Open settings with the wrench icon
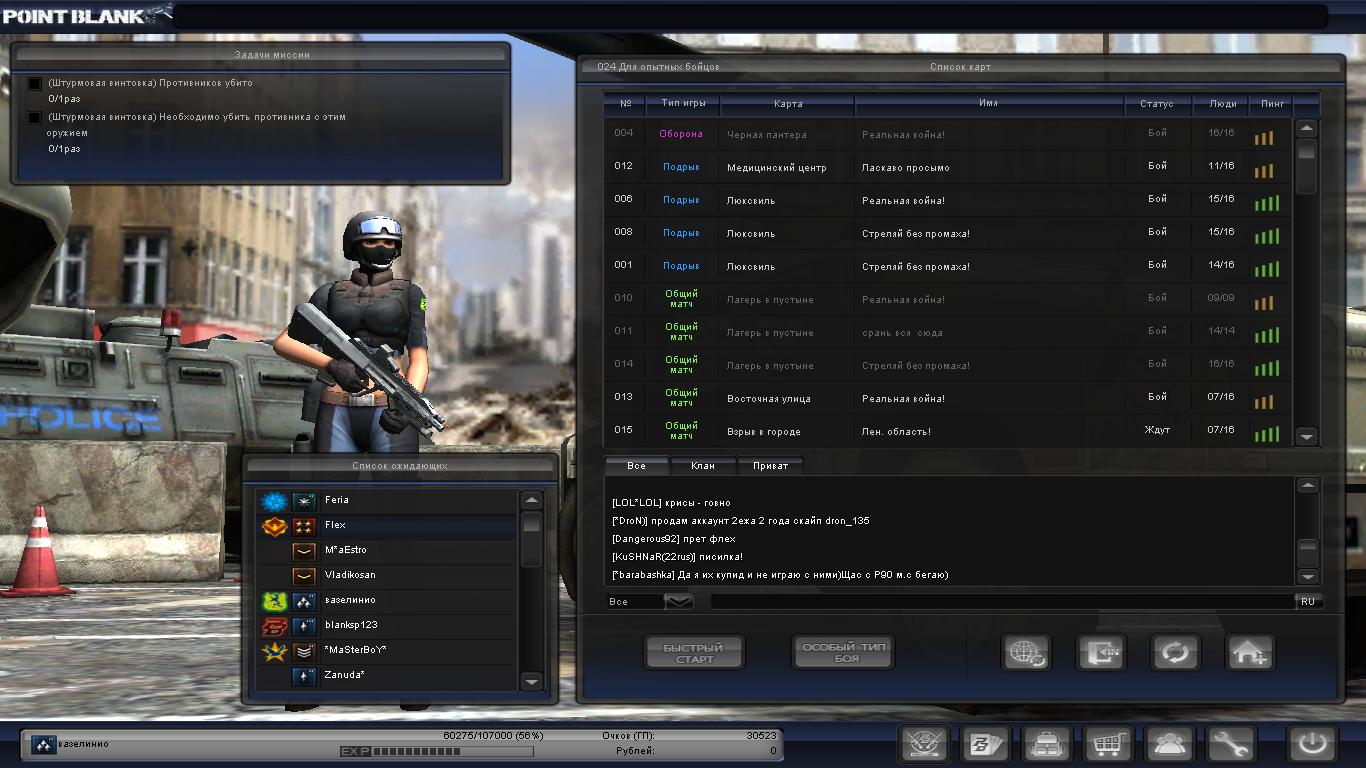Screen dimensions: 1366x768 [x=1229, y=745]
